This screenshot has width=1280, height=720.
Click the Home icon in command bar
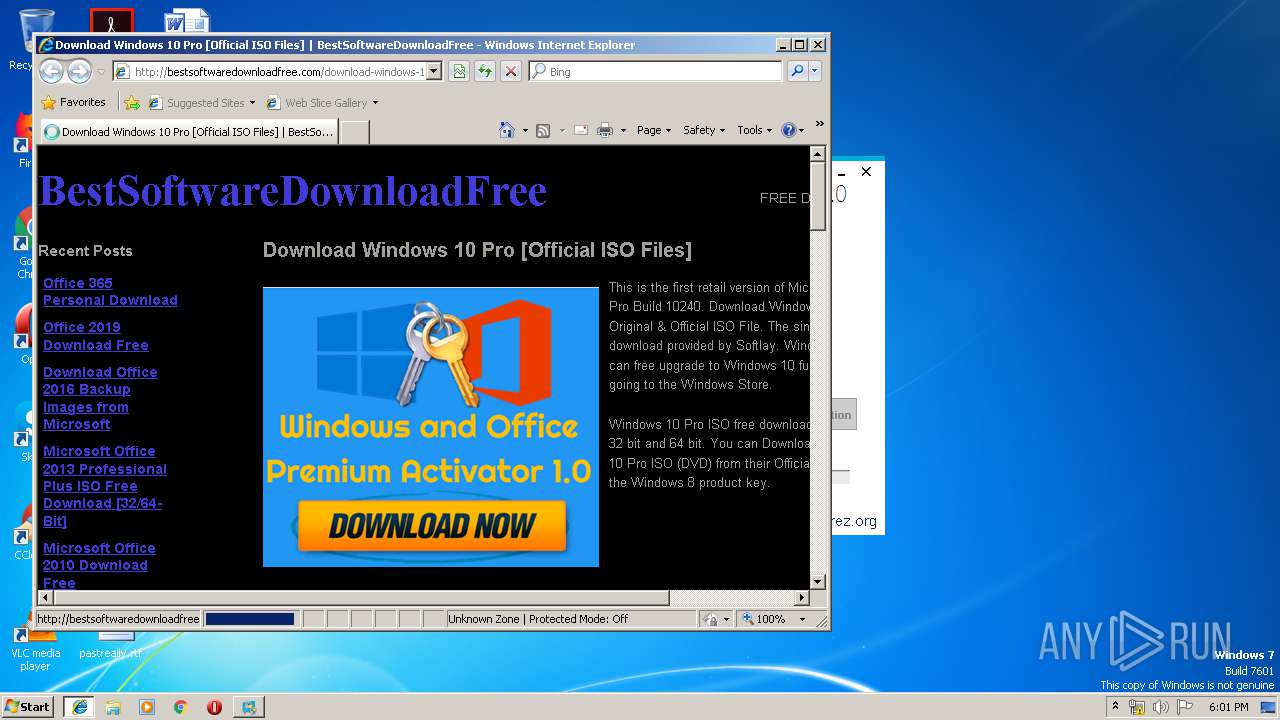(507, 130)
